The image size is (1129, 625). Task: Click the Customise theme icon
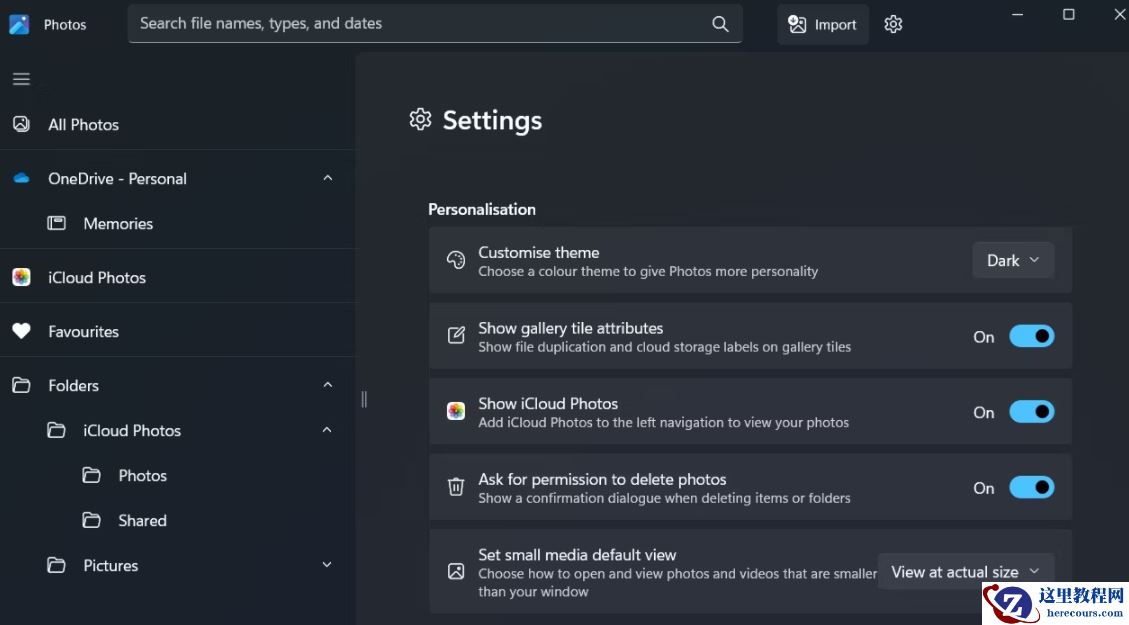point(455,260)
